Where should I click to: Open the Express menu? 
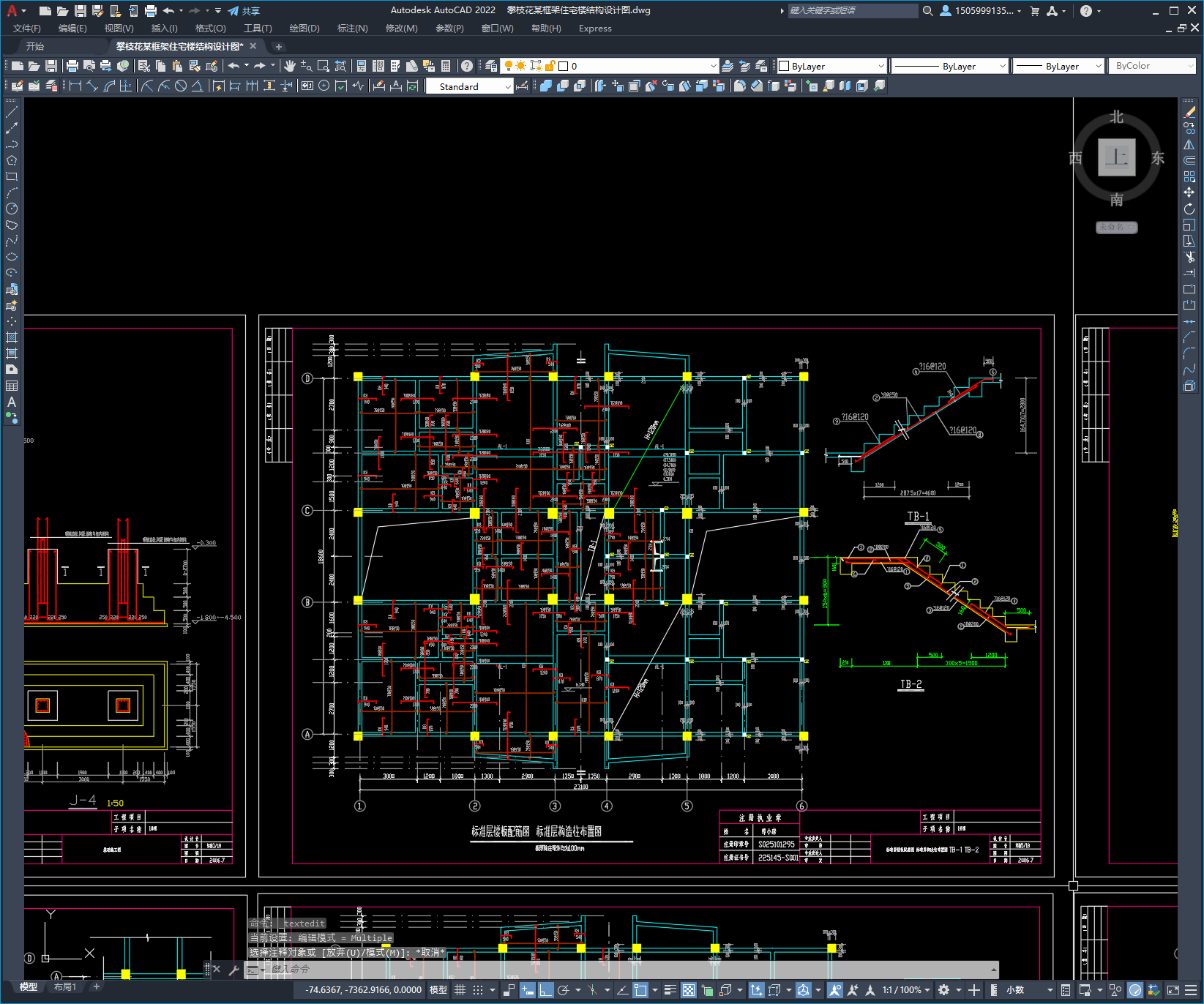pyautogui.click(x=595, y=29)
